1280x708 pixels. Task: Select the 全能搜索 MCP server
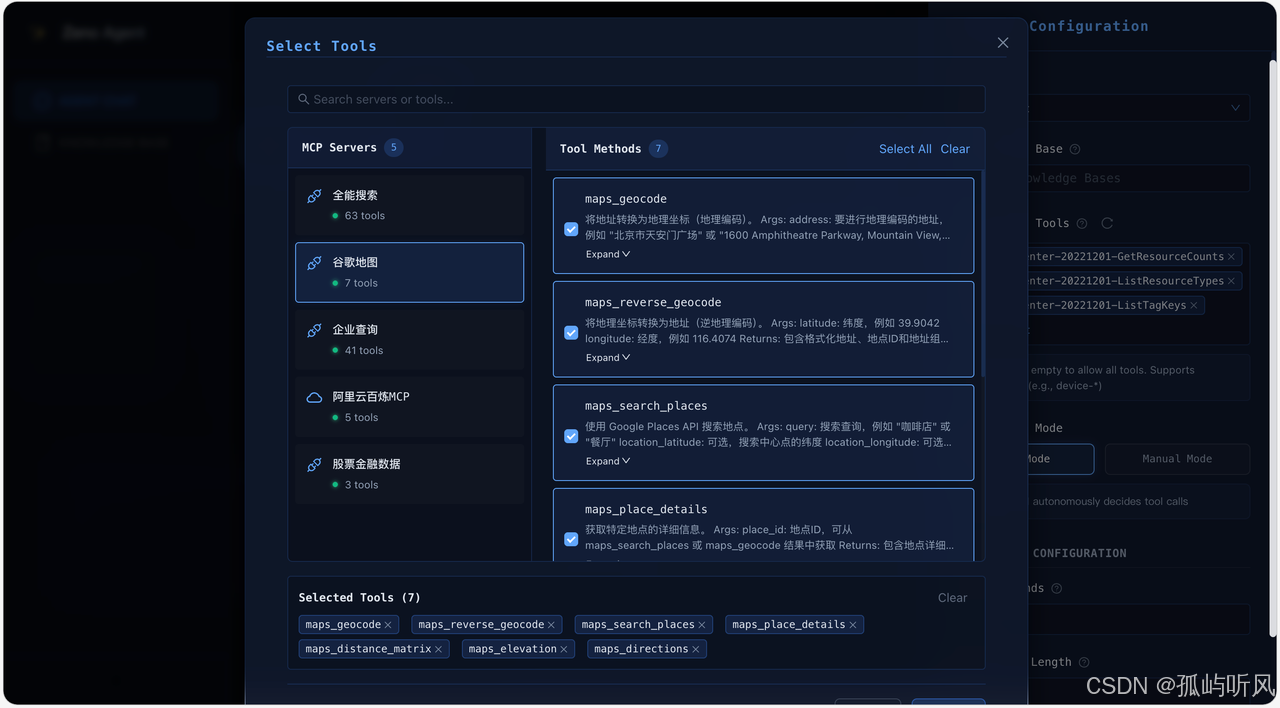[409, 205]
